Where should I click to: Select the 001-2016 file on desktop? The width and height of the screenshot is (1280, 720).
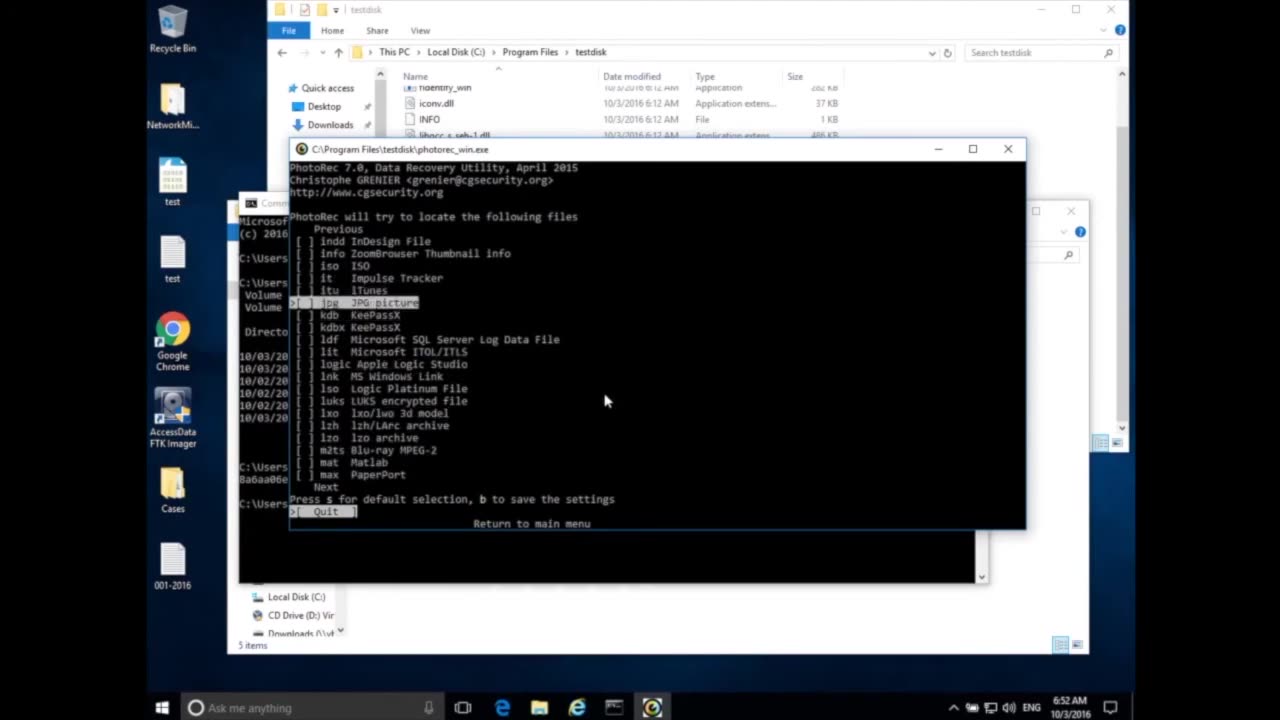coord(172,566)
